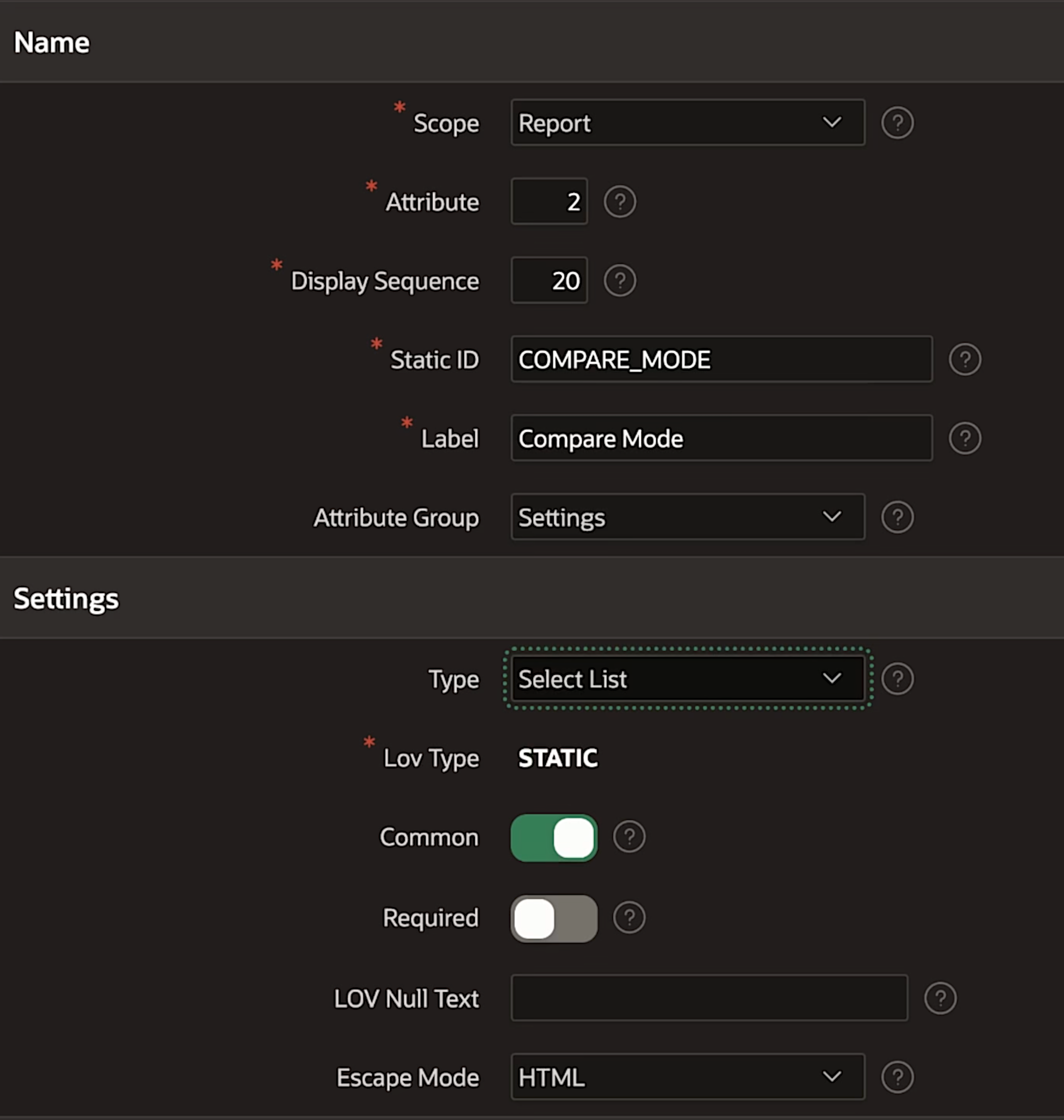Open the Scope dropdown showing Report
The width and height of the screenshot is (1064, 1120).
687,122
